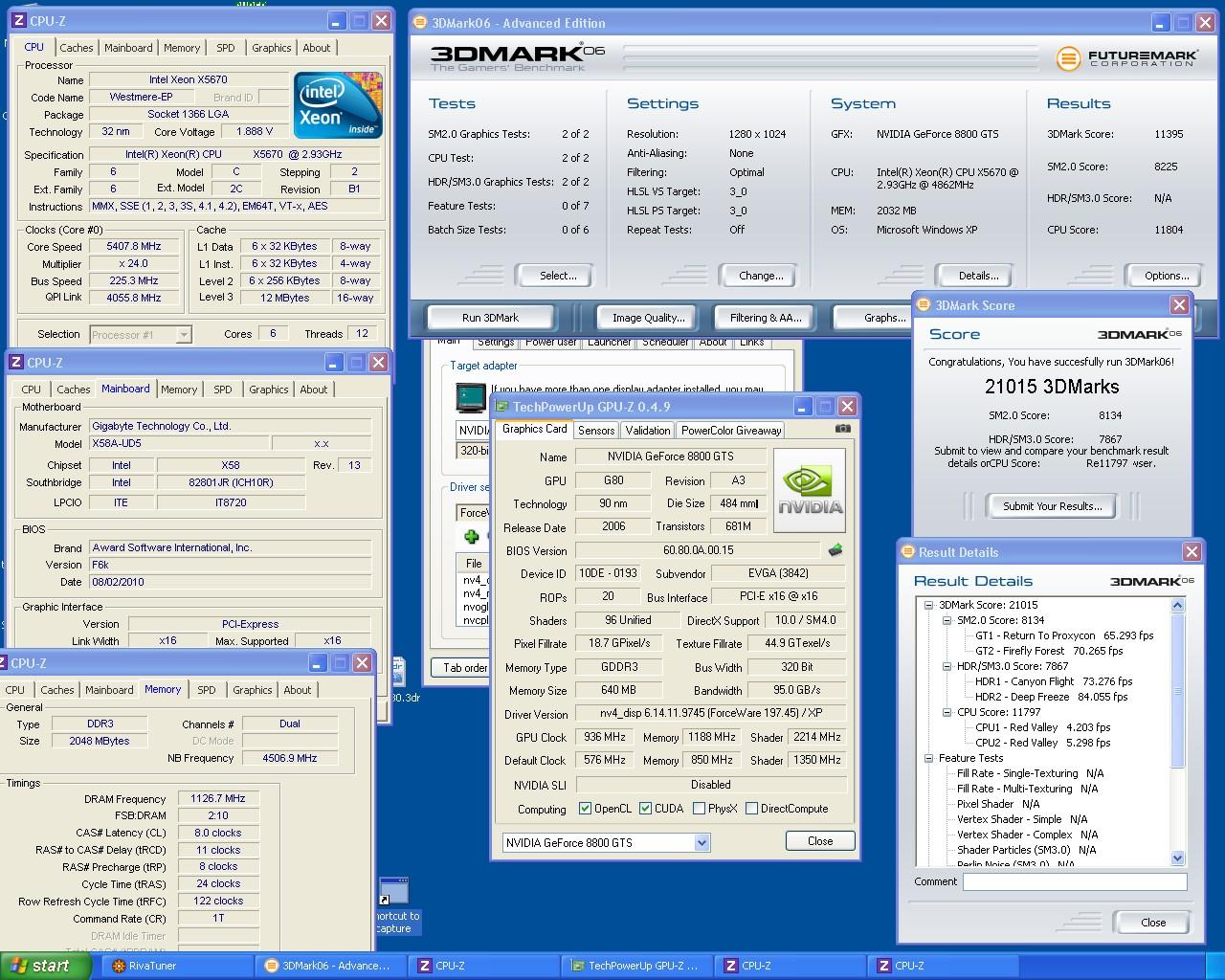Image resolution: width=1225 pixels, height=980 pixels.
Task: Collapse the Feature Tests tree node
Action: (928, 758)
